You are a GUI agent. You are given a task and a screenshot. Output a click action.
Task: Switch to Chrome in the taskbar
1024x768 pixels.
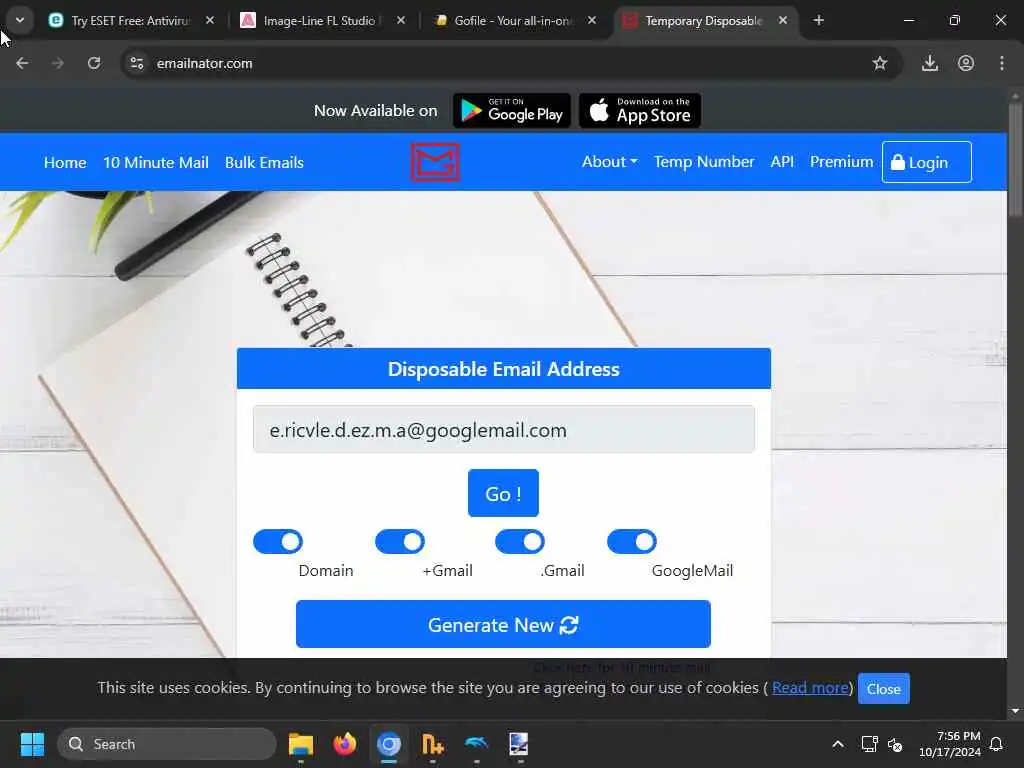[x=389, y=744]
